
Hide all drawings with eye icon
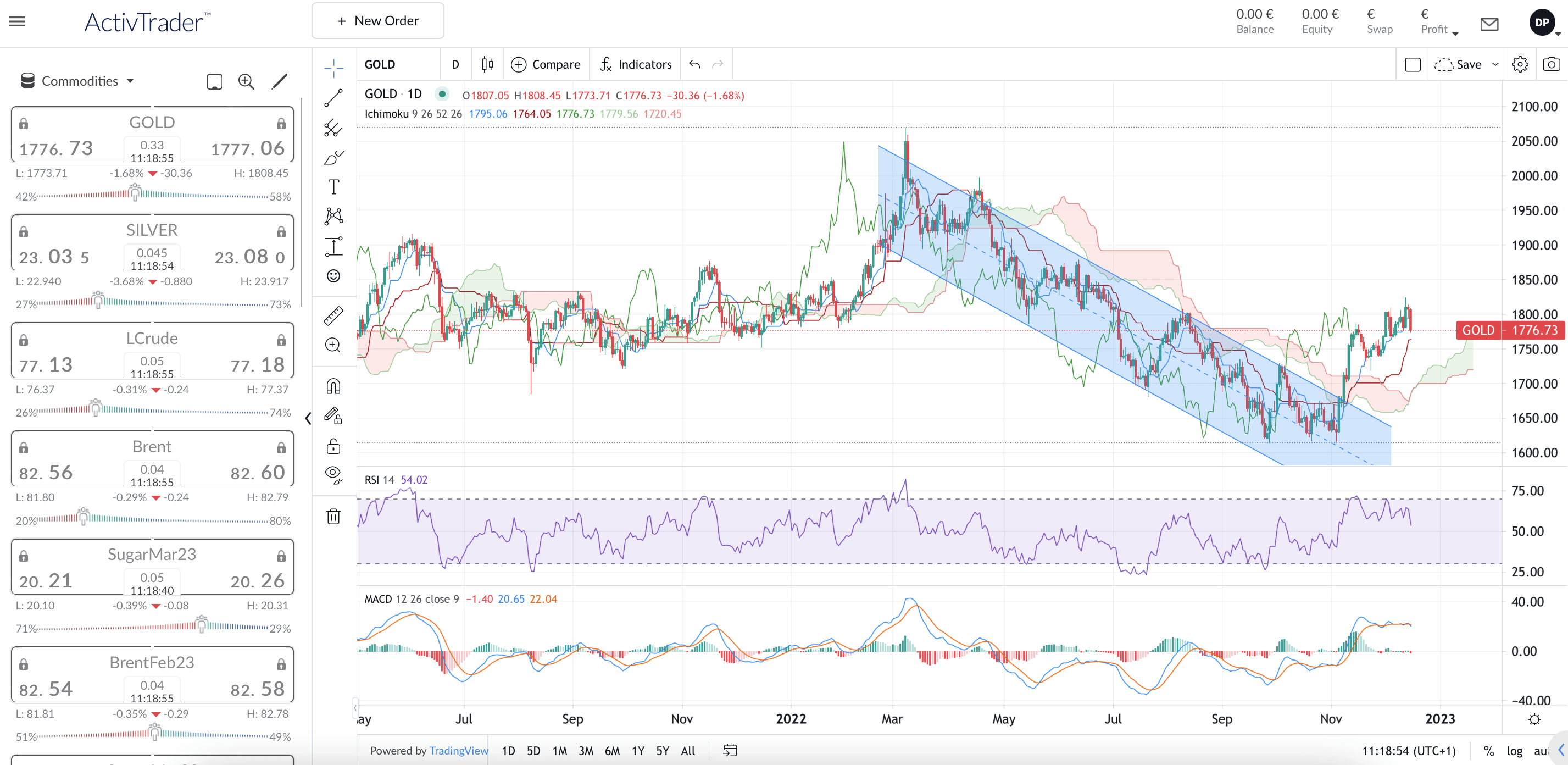(x=333, y=474)
